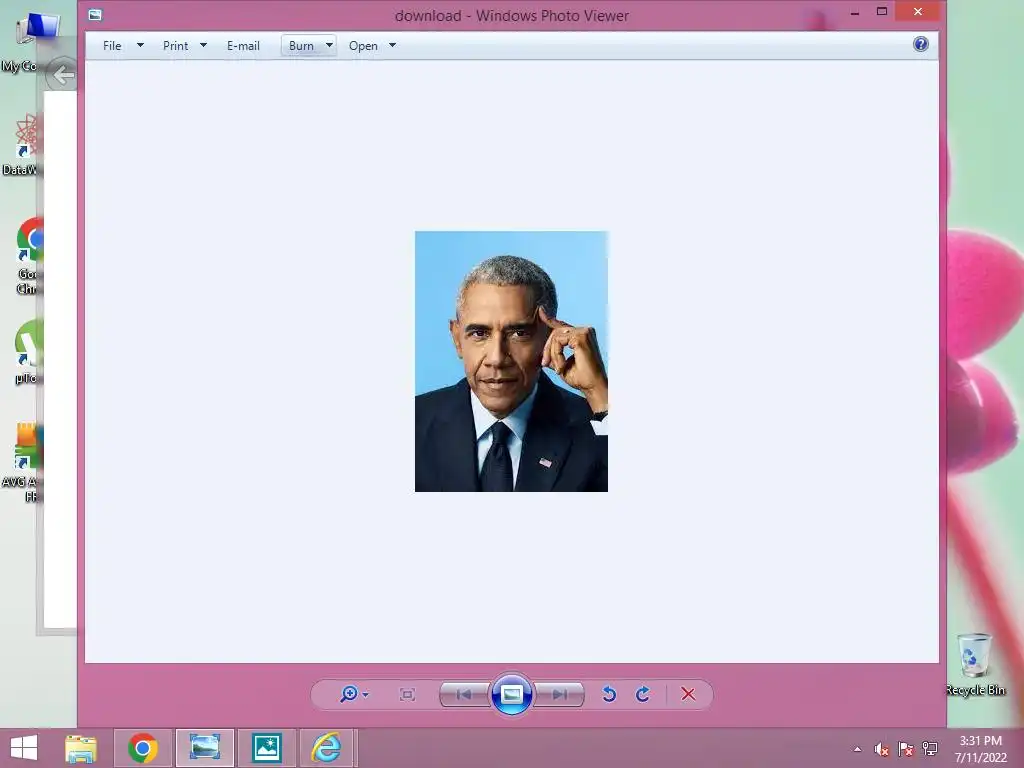Viewport: 1024px width, 768px height.
Task: Open Photo Viewer help icon
Action: tap(921, 44)
